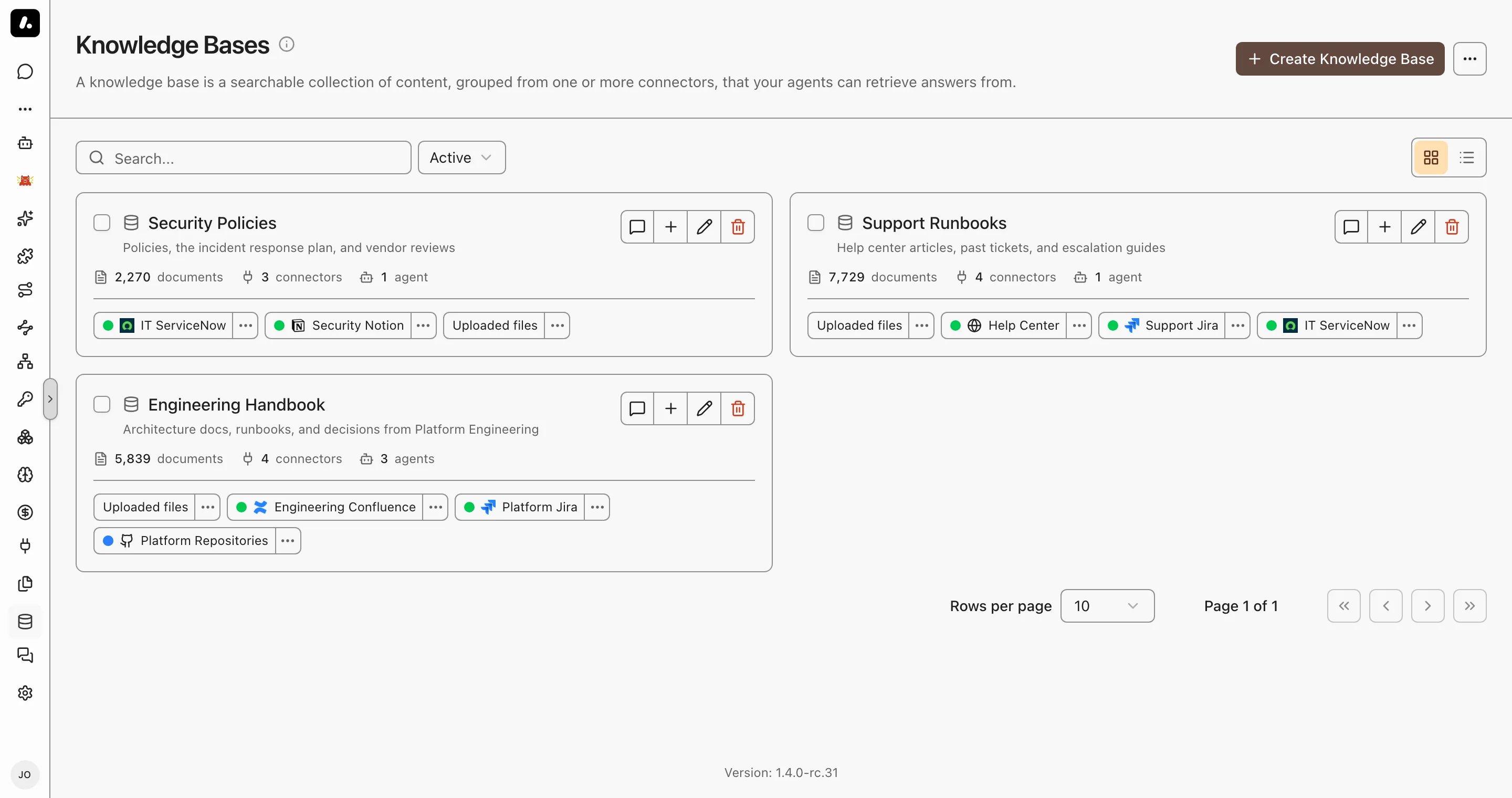The width and height of the screenshot is (1512, 798).
Task: Edit the Support Runbooks knowledge base
Action: [1418, 226]
